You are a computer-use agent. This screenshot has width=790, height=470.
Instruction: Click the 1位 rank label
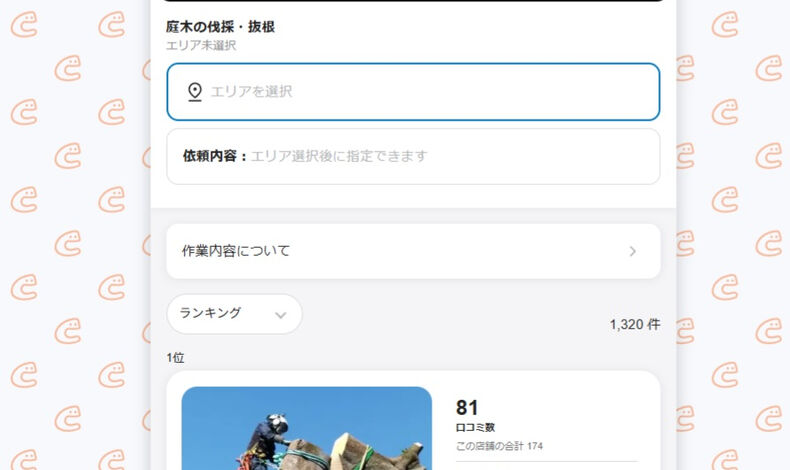coord(175,358)
